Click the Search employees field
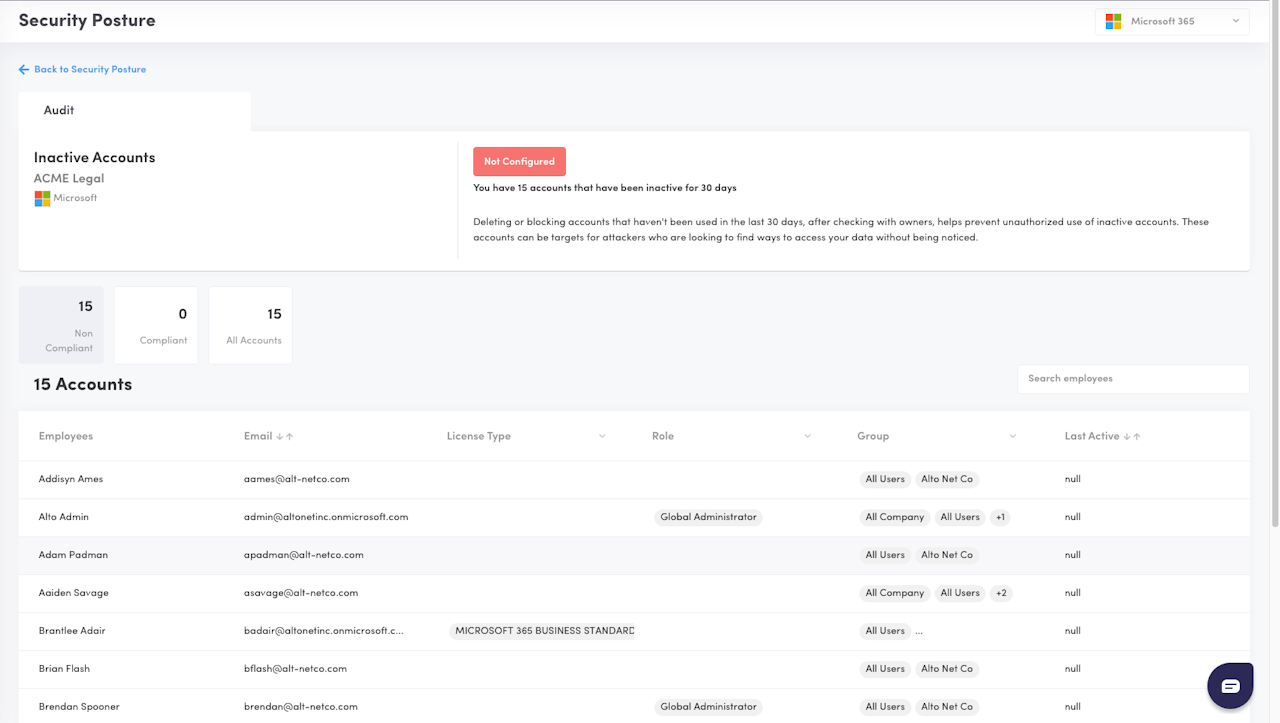 [1132, 379]
